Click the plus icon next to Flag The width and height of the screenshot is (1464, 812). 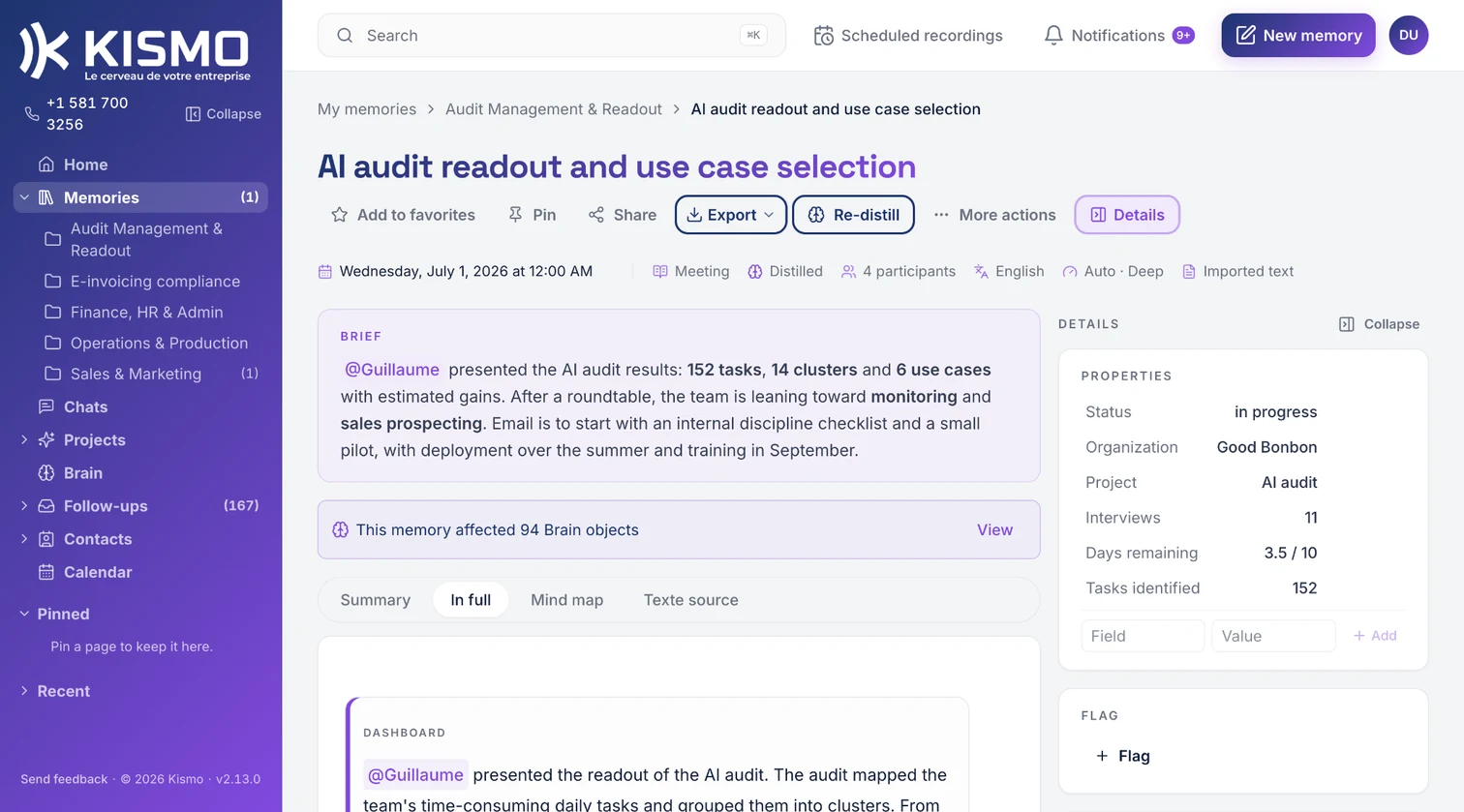pyautogui.click(x=1102, y=756)
